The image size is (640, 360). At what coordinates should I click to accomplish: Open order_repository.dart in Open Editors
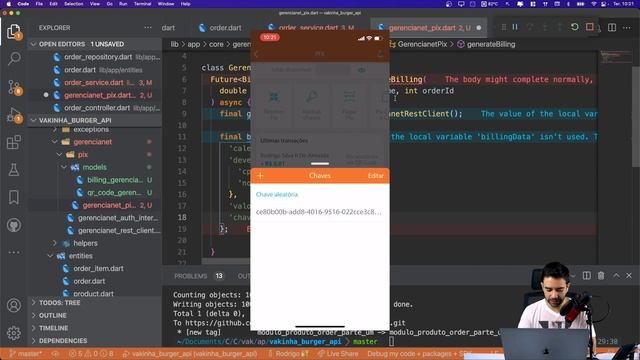click(x=98, y=57)
